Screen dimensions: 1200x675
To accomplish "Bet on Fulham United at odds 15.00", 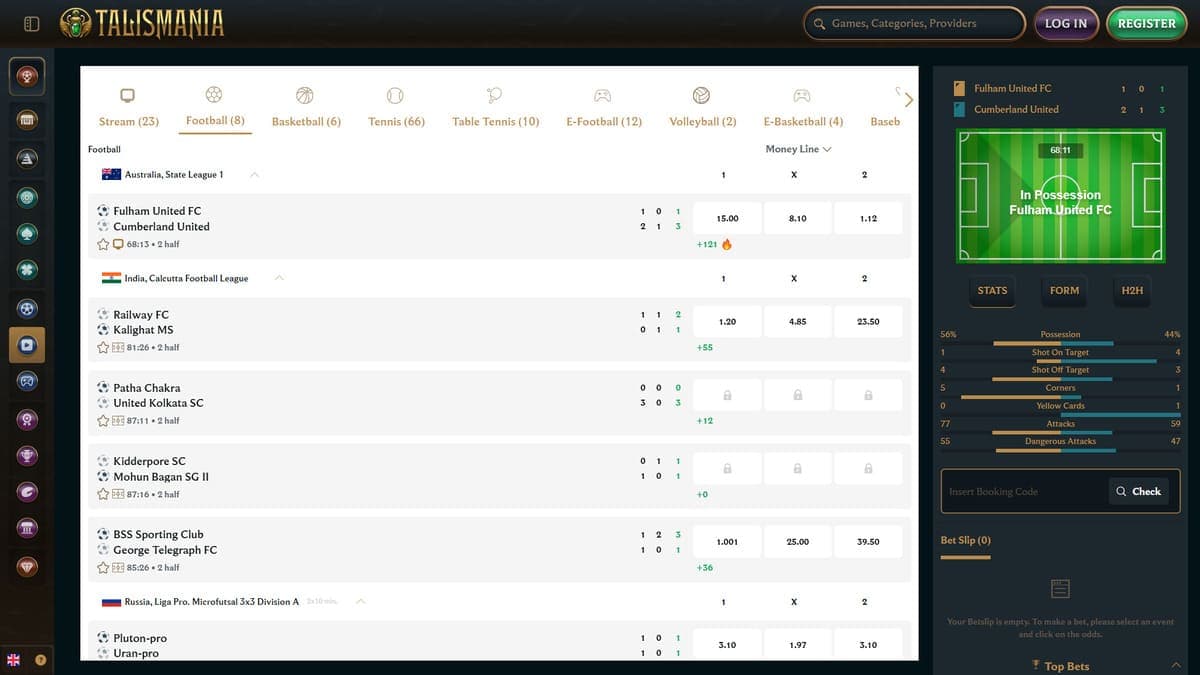I will 727,218.
